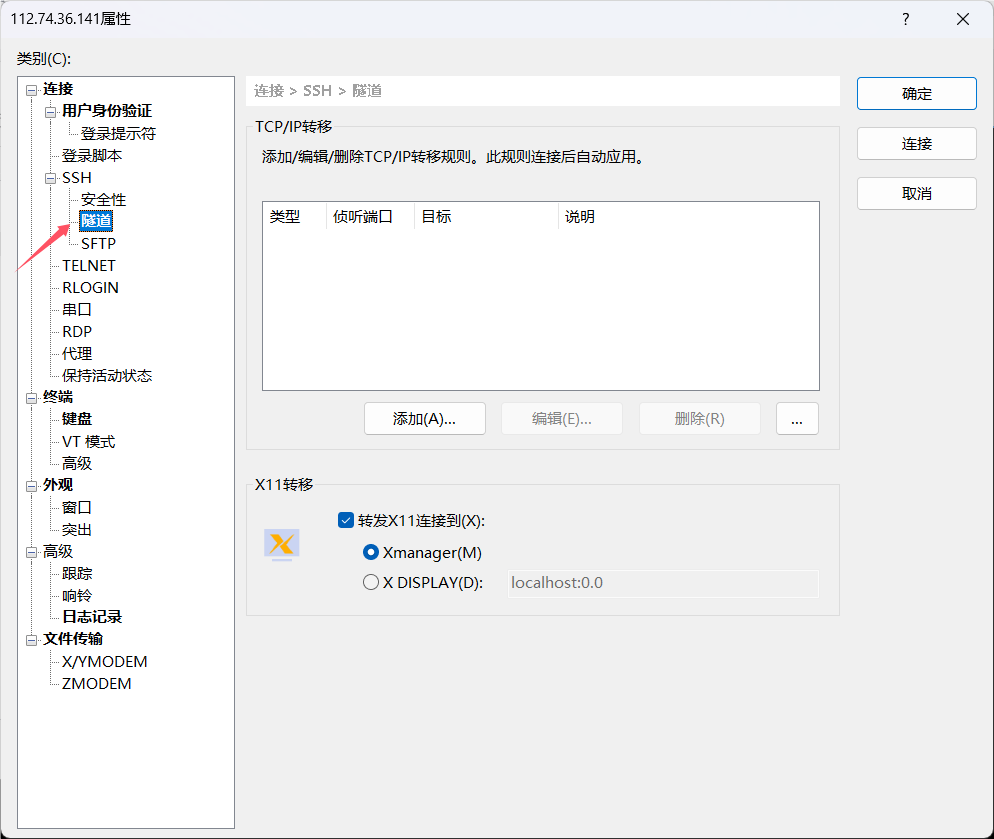Select X/YMODEM tree item
994x839 pixels.
[x=105, y=662]
